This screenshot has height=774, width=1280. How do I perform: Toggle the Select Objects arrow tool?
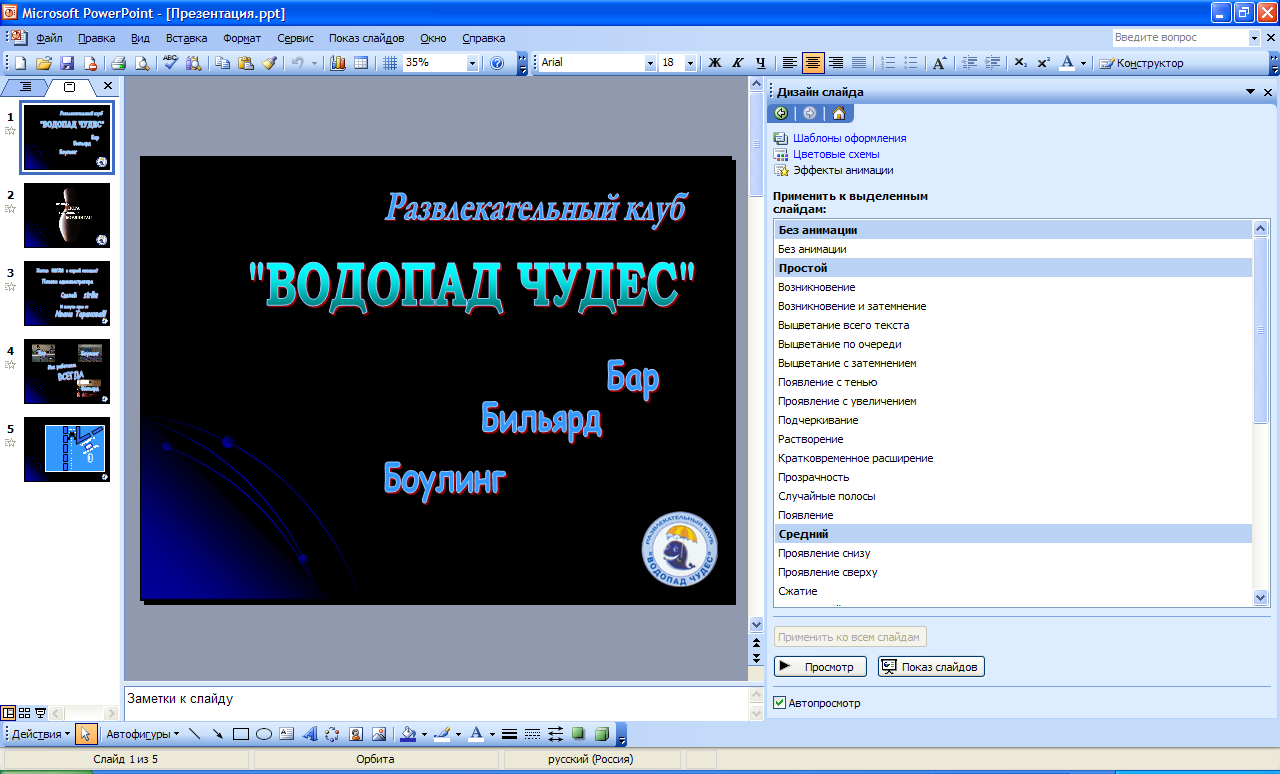point(85,734)
